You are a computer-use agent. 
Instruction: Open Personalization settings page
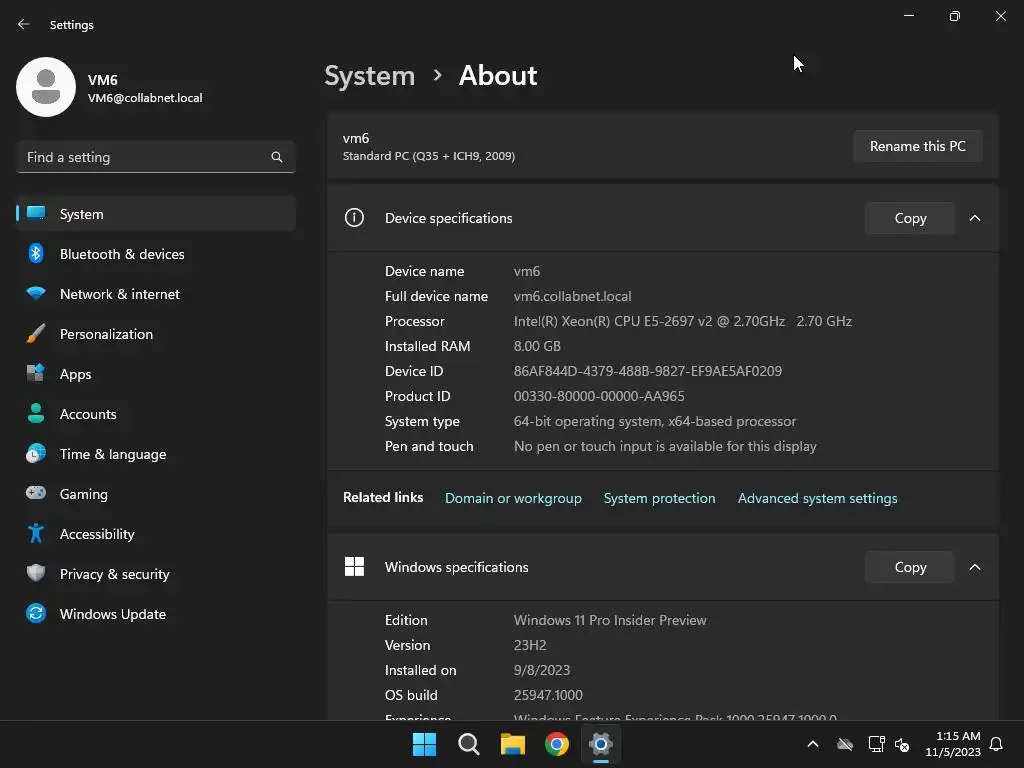(155, 334)
